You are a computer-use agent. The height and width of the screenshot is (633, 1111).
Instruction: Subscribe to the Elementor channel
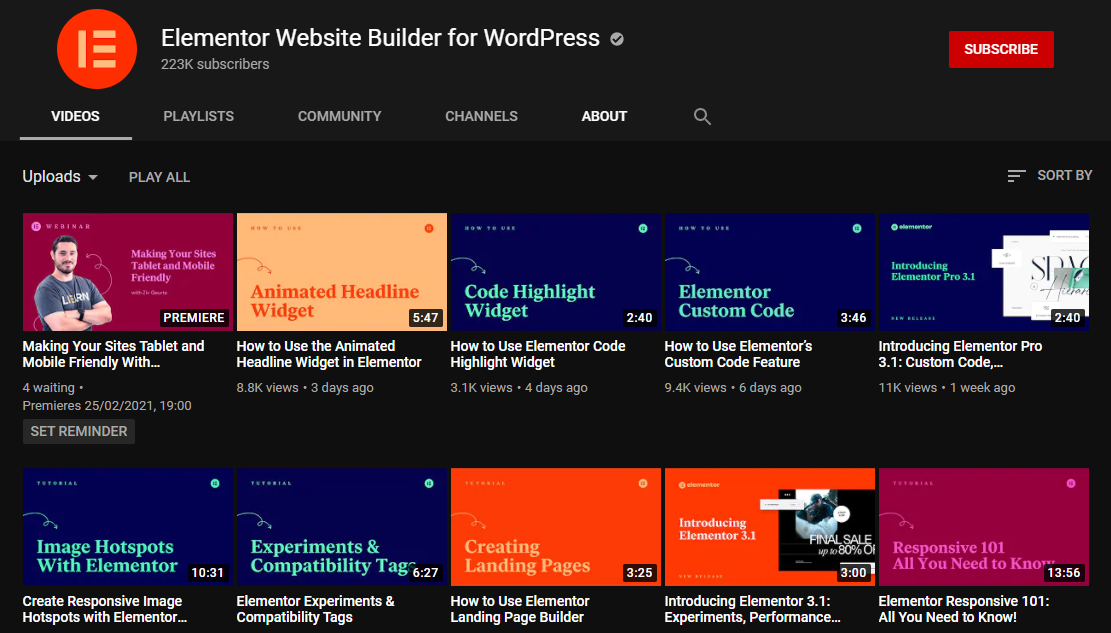[1001, 50]
